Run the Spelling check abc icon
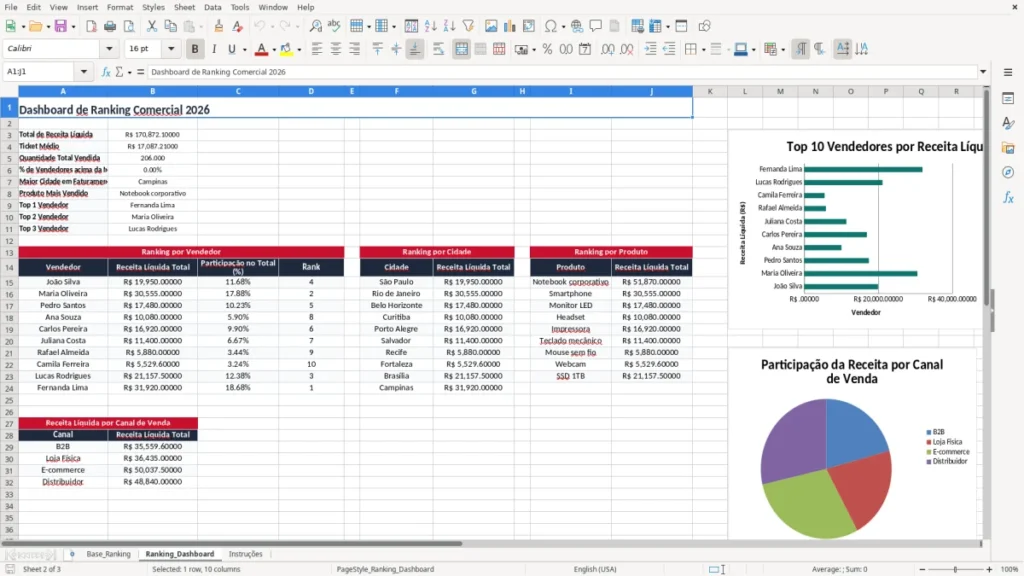The width and height of the screenshot is (1024, 576). [334, 26]
